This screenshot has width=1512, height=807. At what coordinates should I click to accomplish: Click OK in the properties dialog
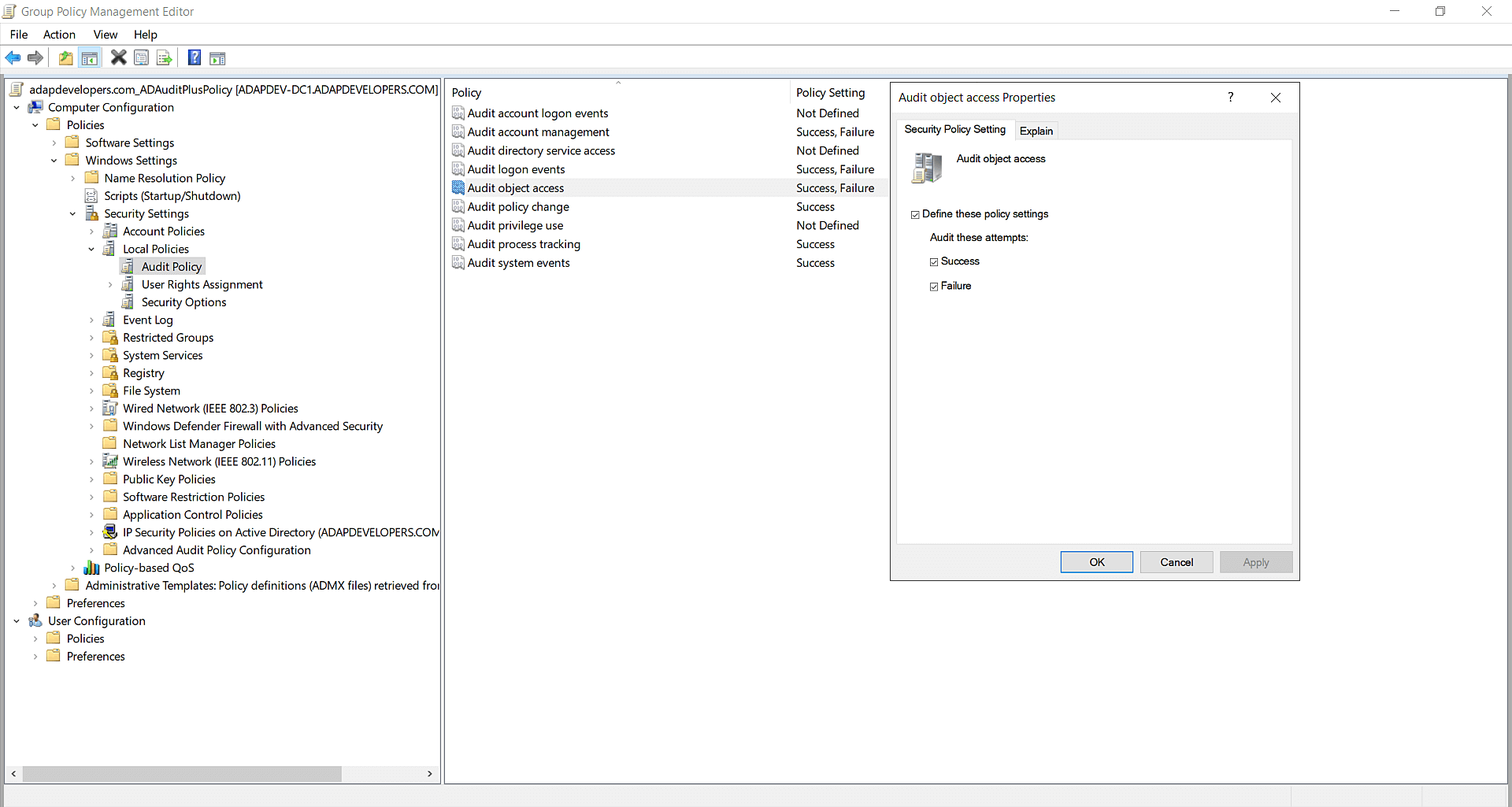tap(1096, 562)
